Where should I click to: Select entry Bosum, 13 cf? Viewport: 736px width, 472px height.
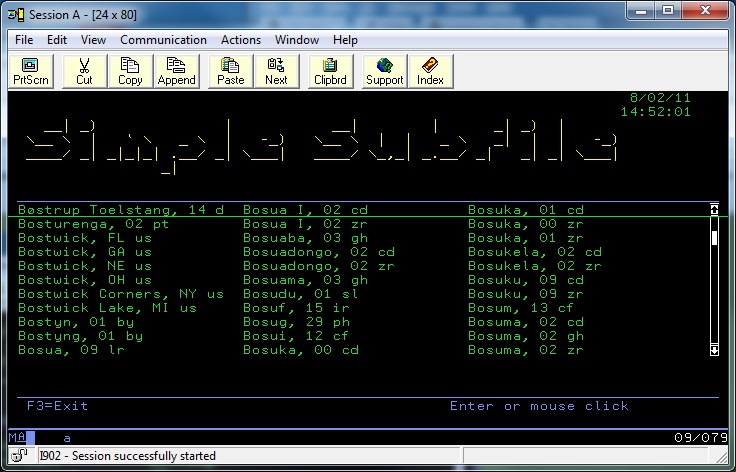(x=521, y=308)
